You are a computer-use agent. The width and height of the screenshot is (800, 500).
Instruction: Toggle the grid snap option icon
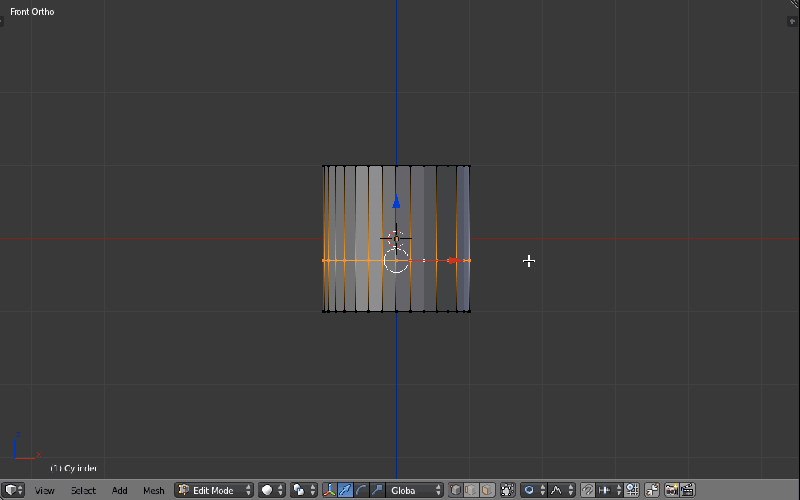[632, 490]
